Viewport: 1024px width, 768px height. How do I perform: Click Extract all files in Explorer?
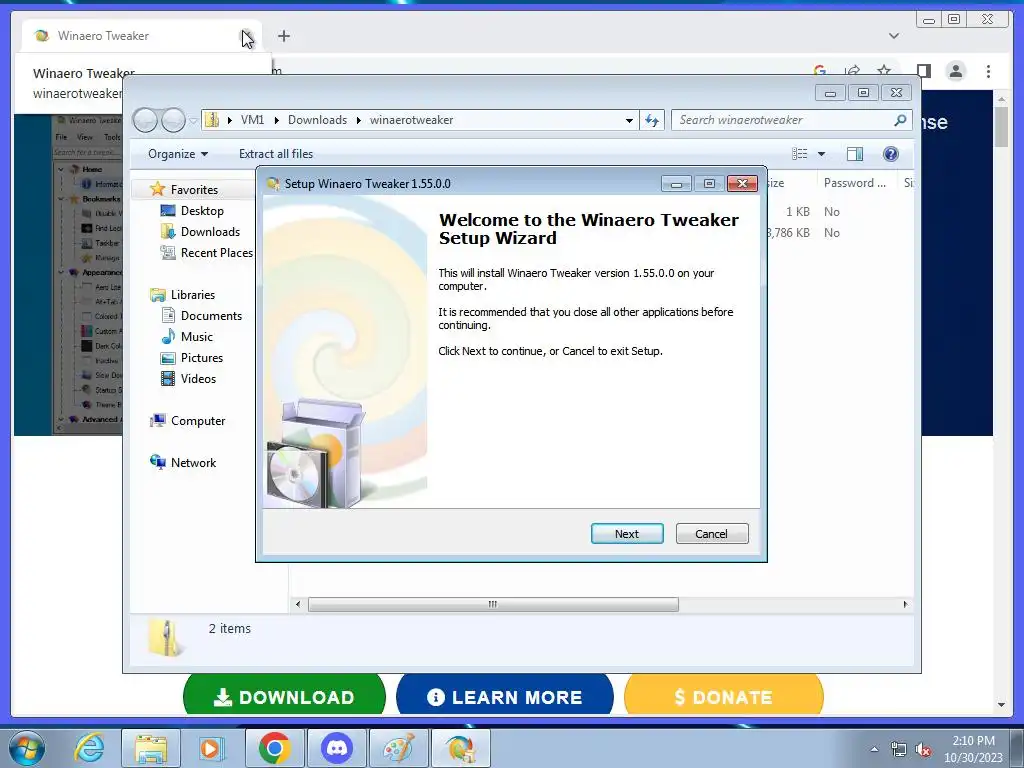(x=276, y=153)
